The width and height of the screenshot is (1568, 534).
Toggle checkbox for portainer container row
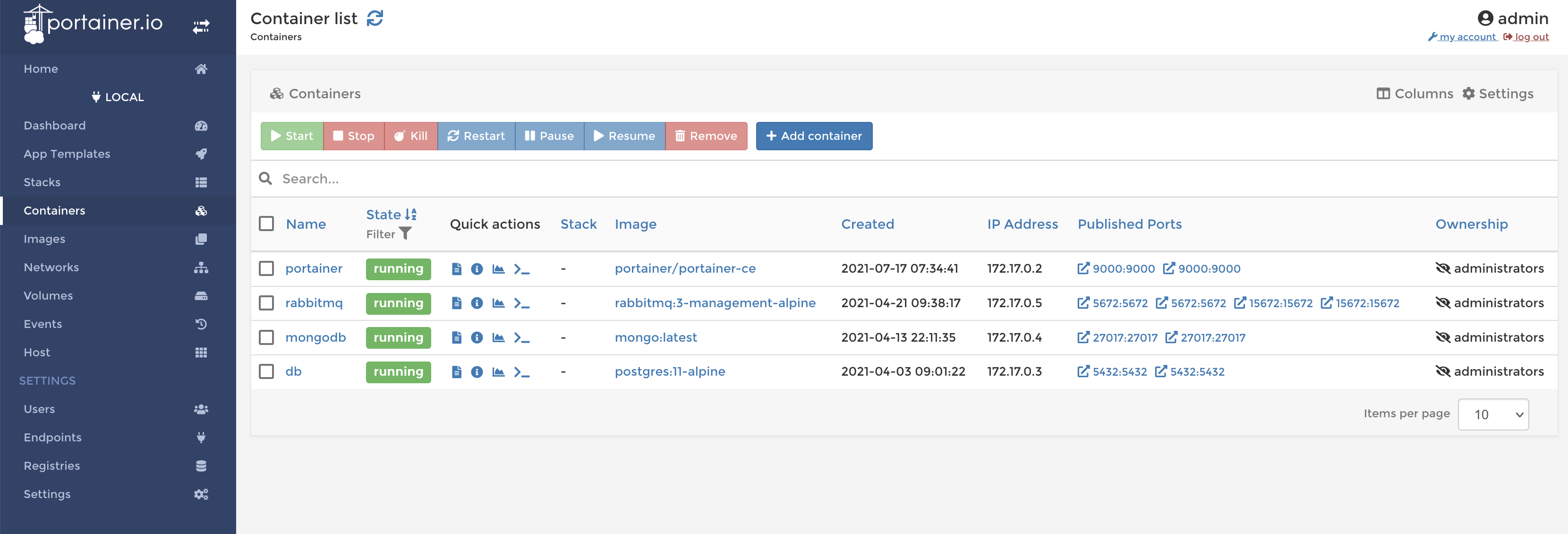click(267, 268)
